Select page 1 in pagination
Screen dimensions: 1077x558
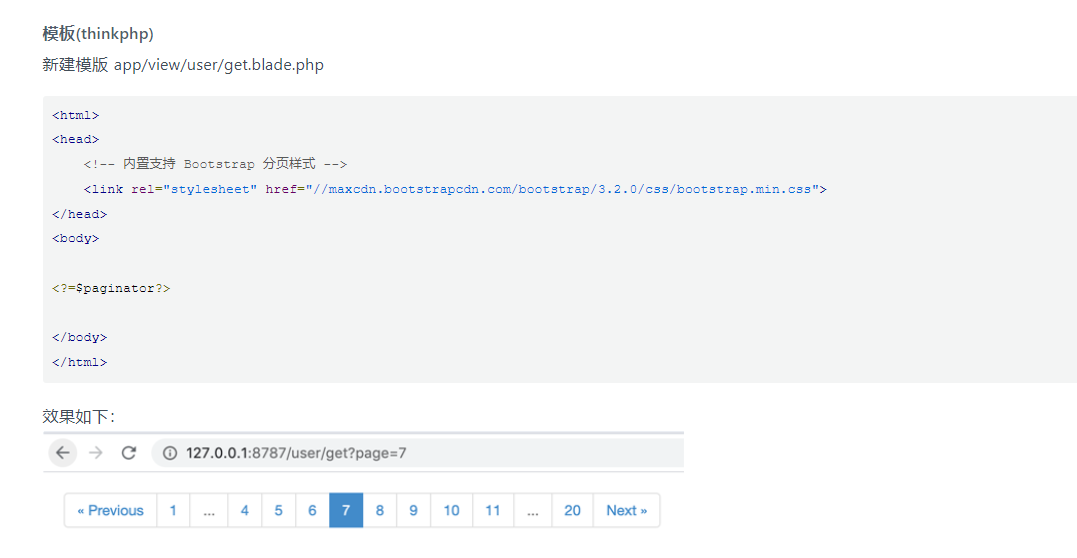click(x=173, y=511)
